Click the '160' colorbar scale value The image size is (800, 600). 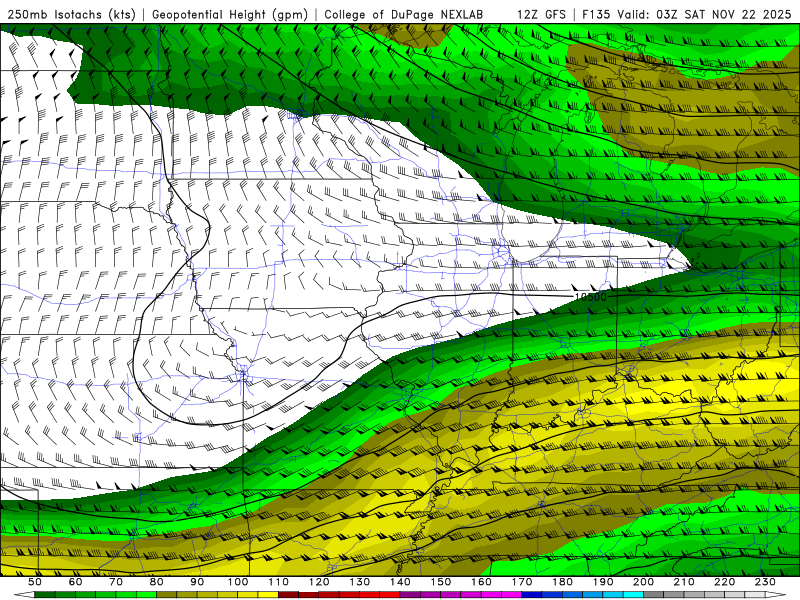[x=481, y=582]
